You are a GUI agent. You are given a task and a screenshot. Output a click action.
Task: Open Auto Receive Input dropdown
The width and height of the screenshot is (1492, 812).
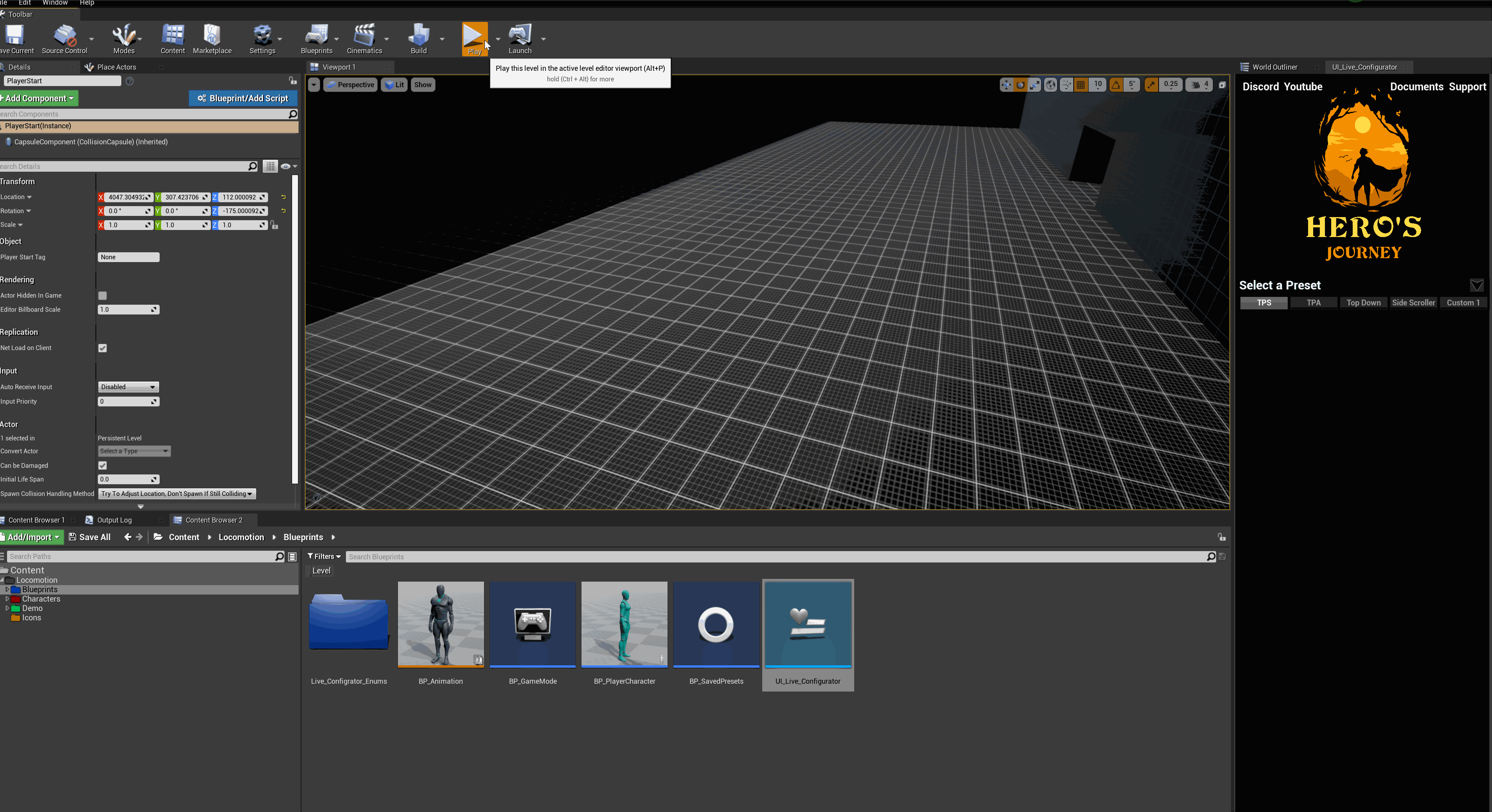[128, 387]
